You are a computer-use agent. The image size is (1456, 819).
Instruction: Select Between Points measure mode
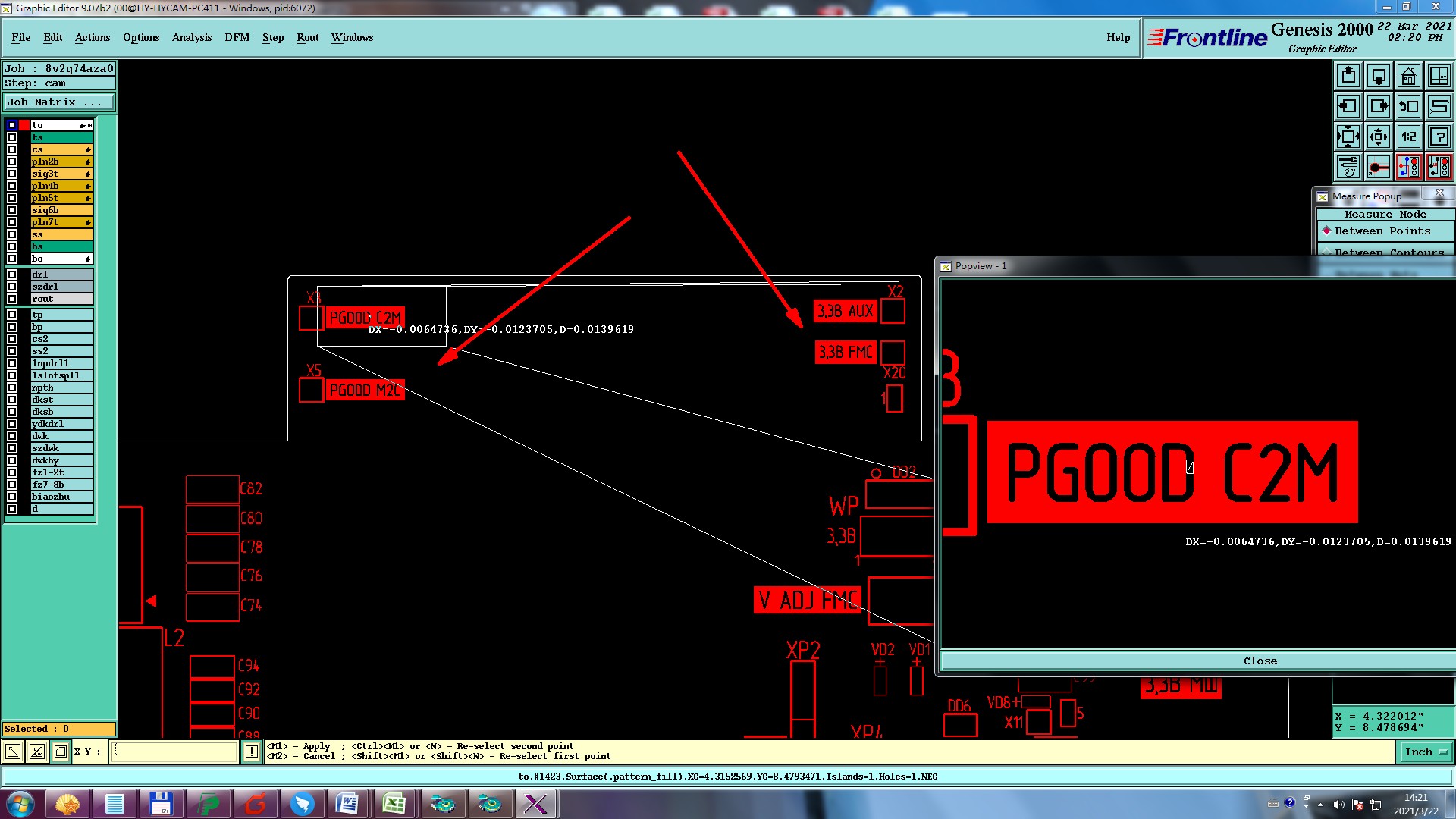click(x=1382, y=231)
